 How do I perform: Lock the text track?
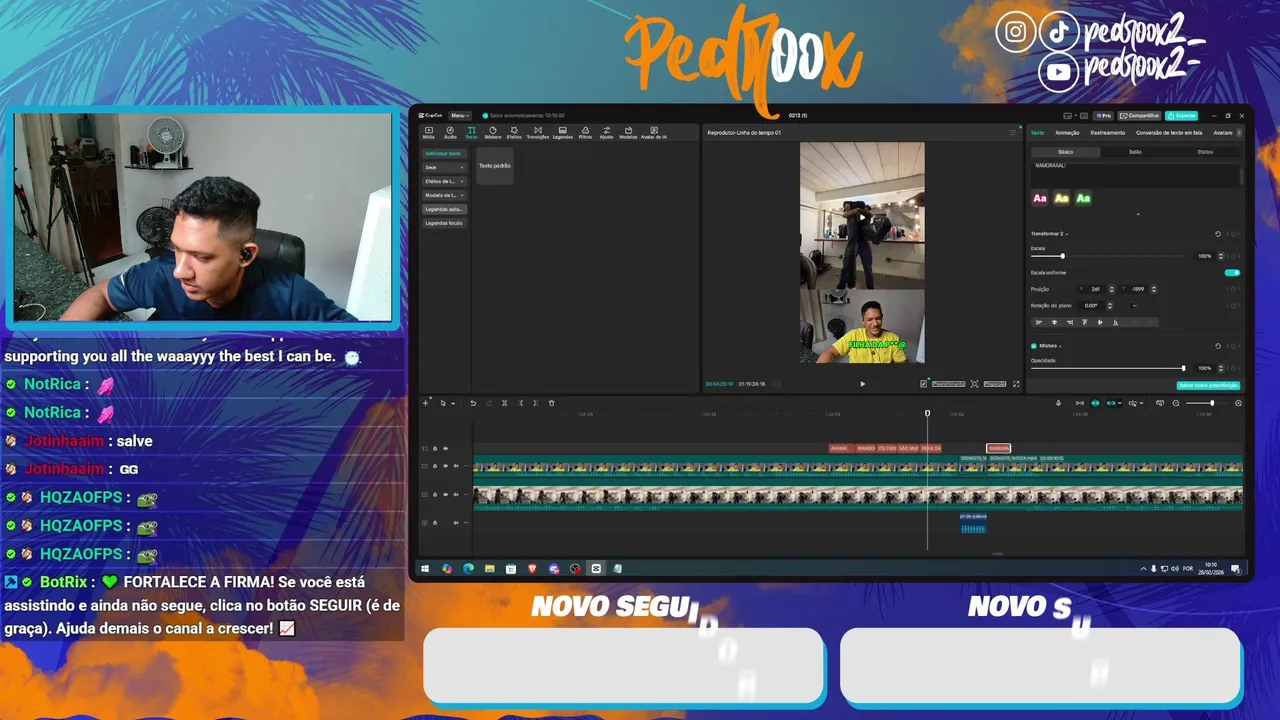click(x=435, y=448)
